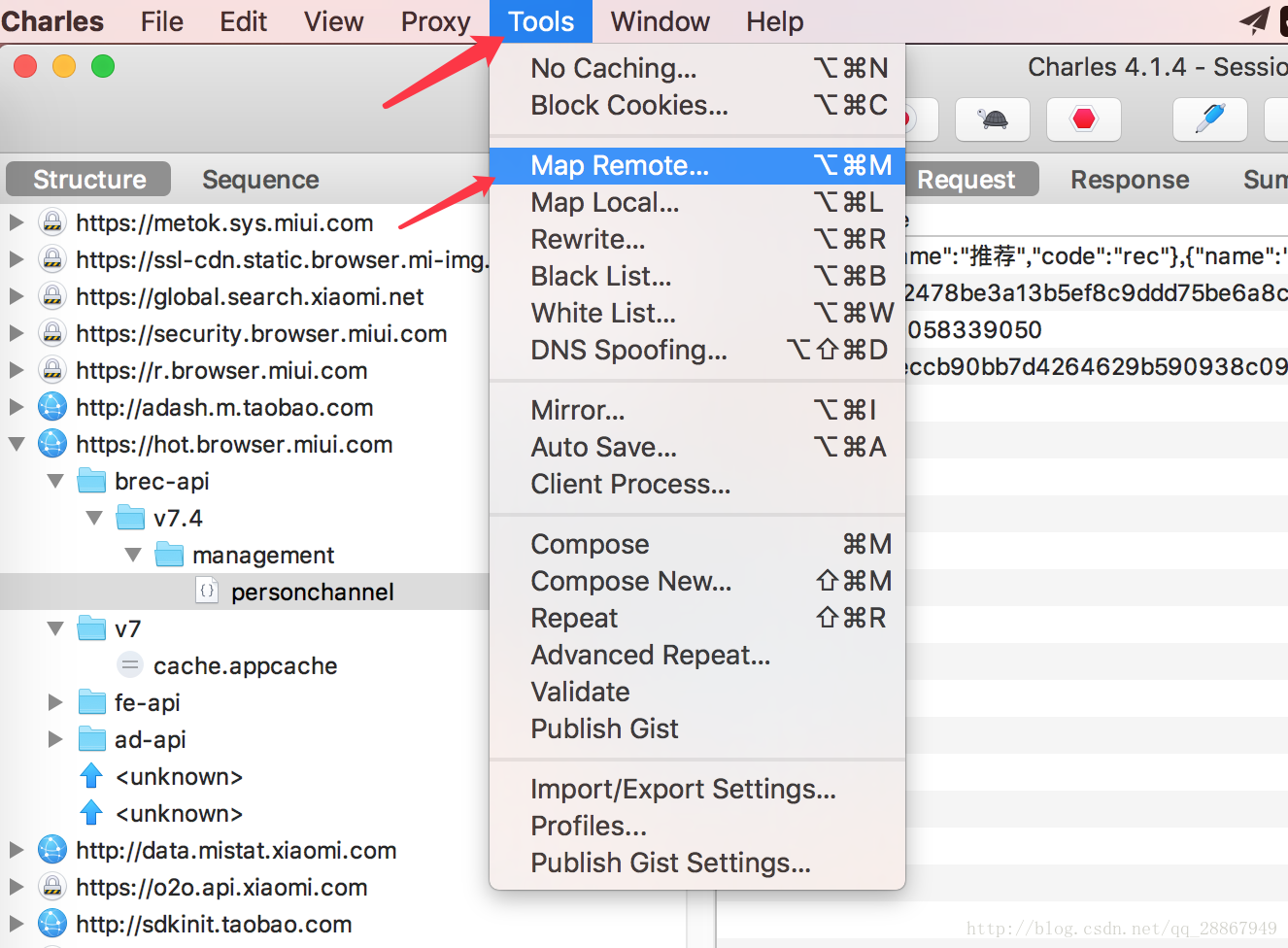
Task: Open DNS Spoofing settings
Action: 697,351
